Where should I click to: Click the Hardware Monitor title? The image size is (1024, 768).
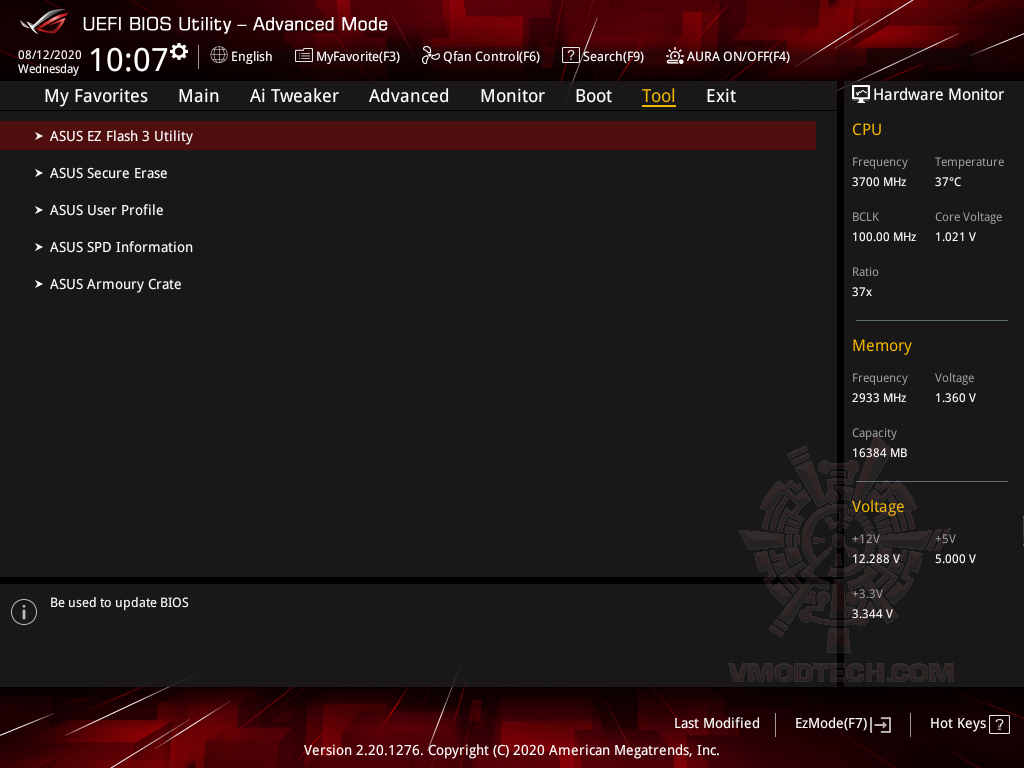pyautogui.click(x=938, y=95)
